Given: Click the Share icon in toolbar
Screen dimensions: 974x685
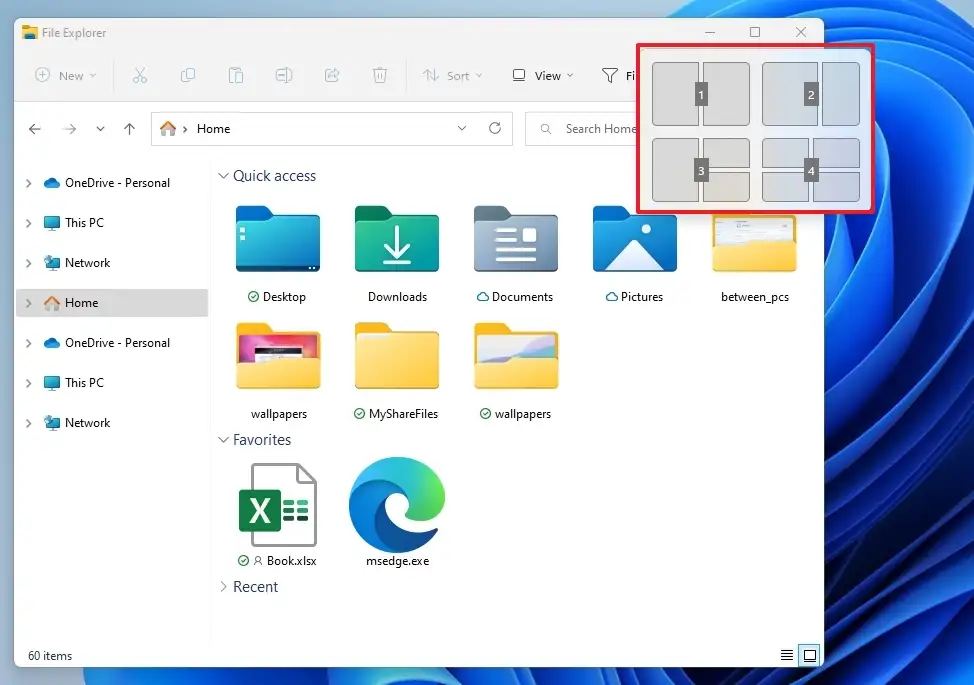Looking at the screenshot, I should [x=332, y=75].
